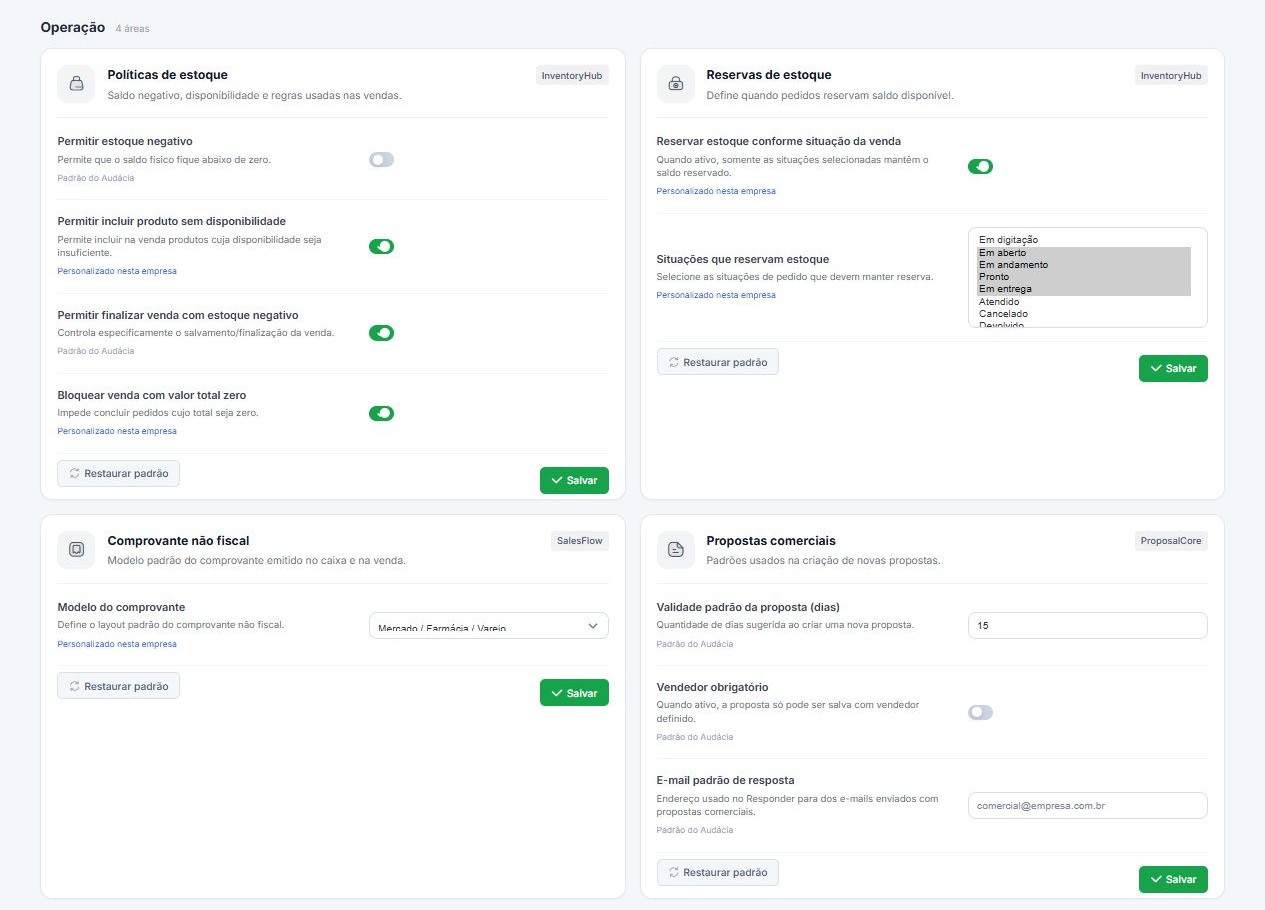This screenshot has height=910, width=1265.
Task: Restore defaults in Políticas de estoque card
Action: coord(118,473)
